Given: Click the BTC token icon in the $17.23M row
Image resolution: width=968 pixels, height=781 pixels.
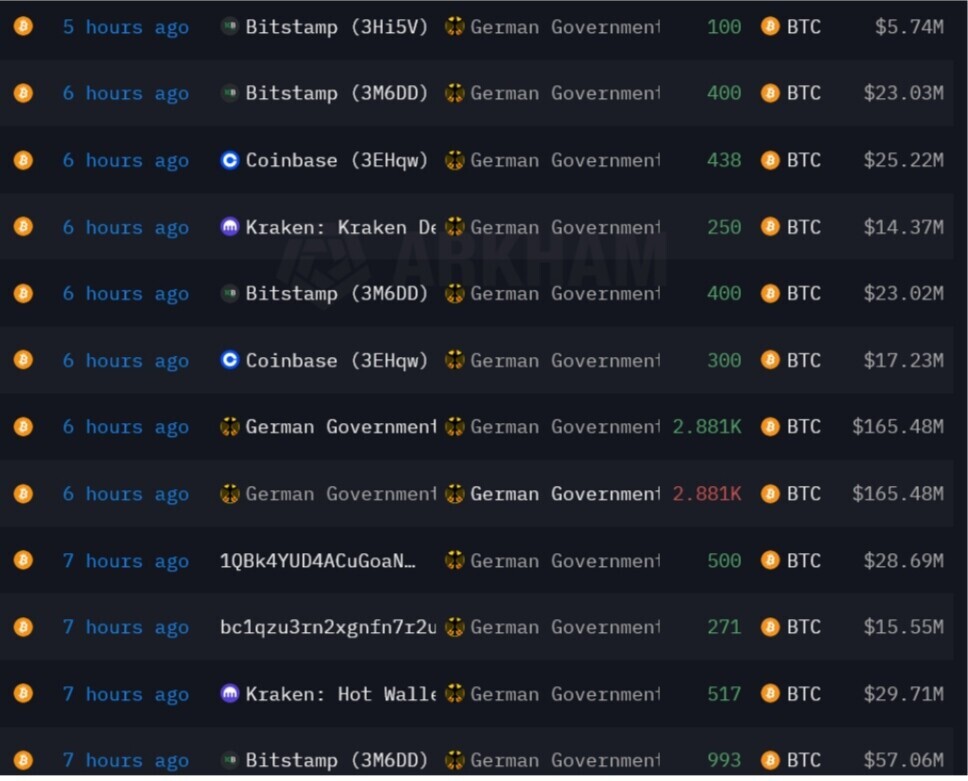Looking at the screenshot, I should coord(770,360).
